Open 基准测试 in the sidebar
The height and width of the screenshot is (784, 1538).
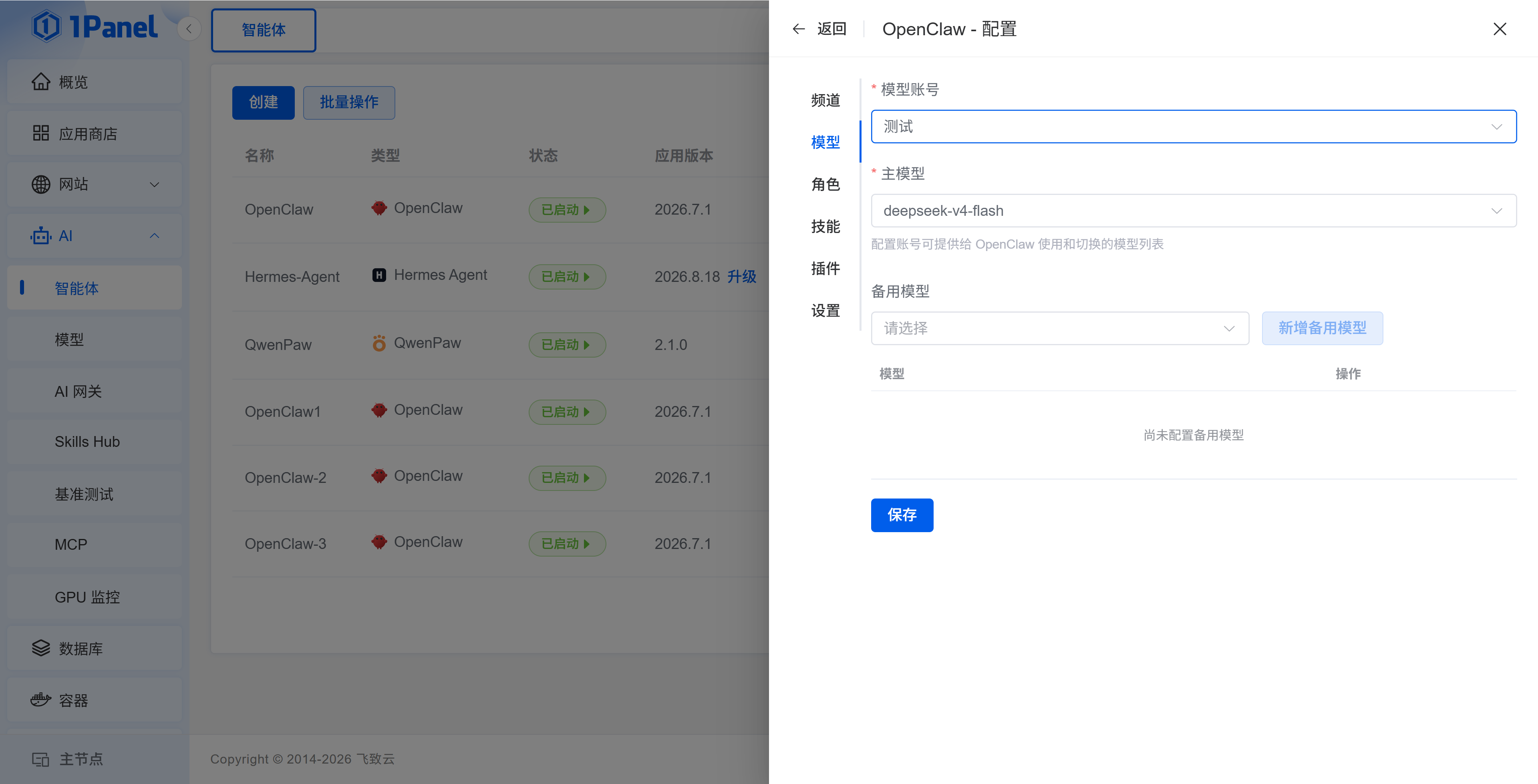(95, 494)
